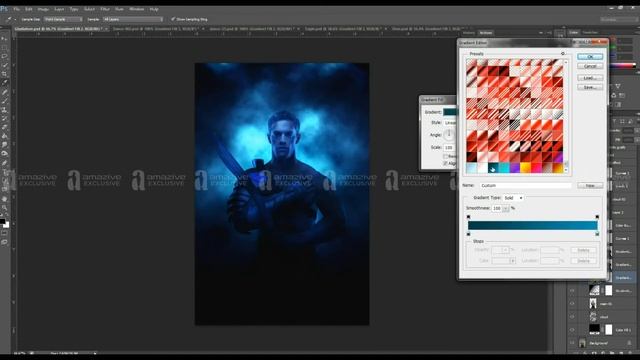Select the Clone Stamp tool
640x360 pixels.
tap(4, 110)
